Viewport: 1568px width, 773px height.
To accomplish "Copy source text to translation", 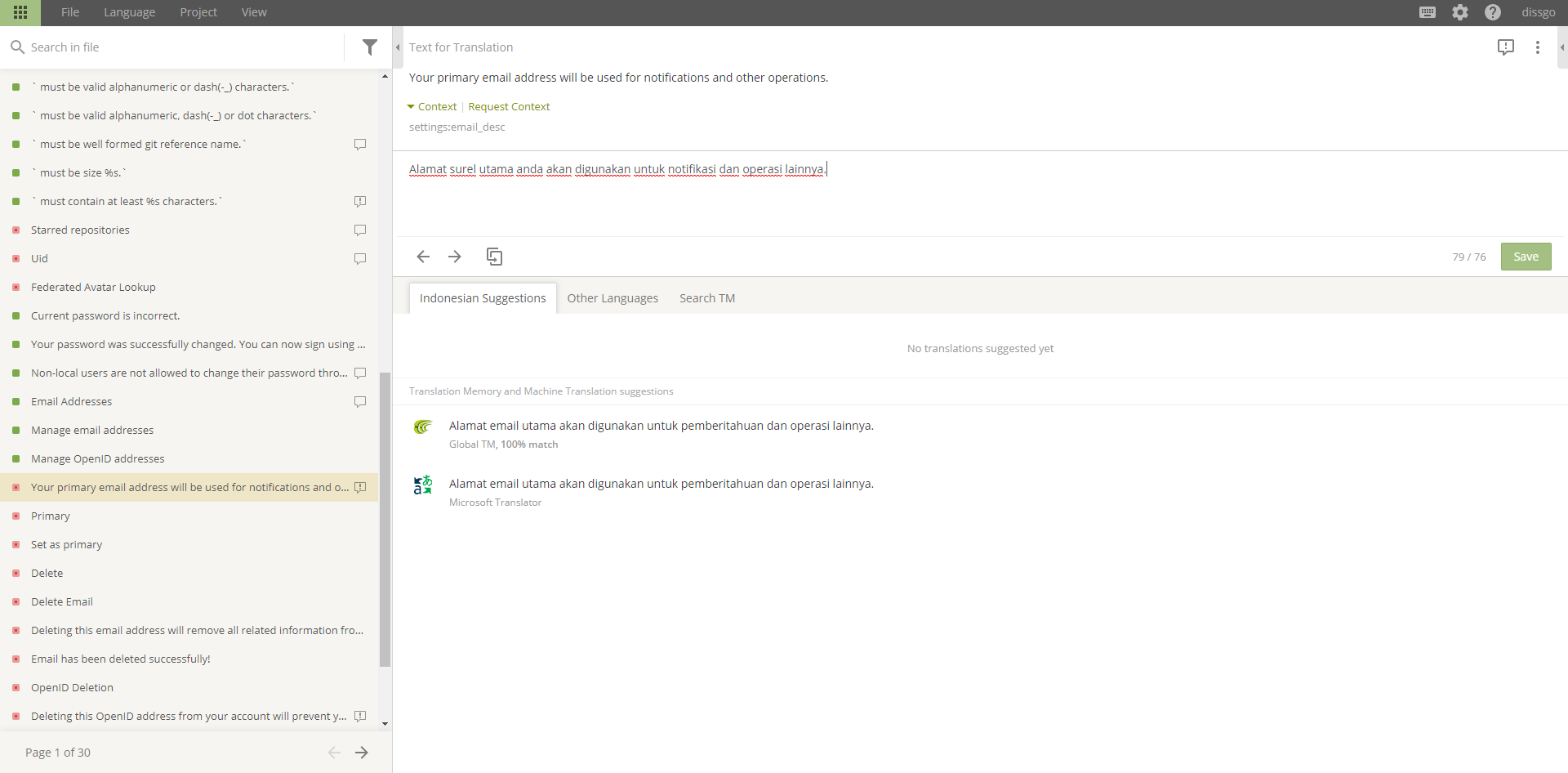I will tap(494, 257).
